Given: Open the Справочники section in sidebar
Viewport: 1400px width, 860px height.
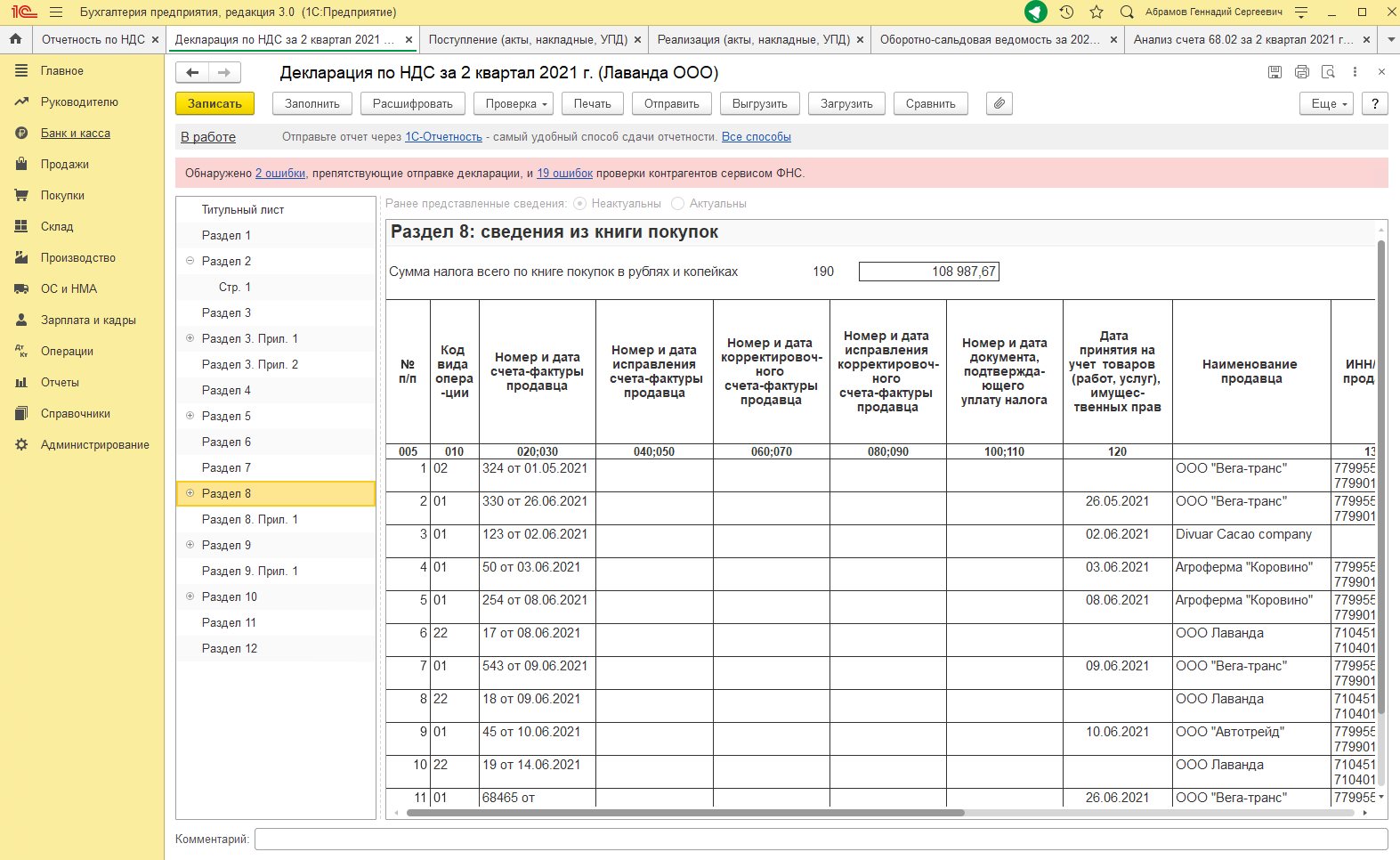Looking at the screenshot, I should (76, 414).
